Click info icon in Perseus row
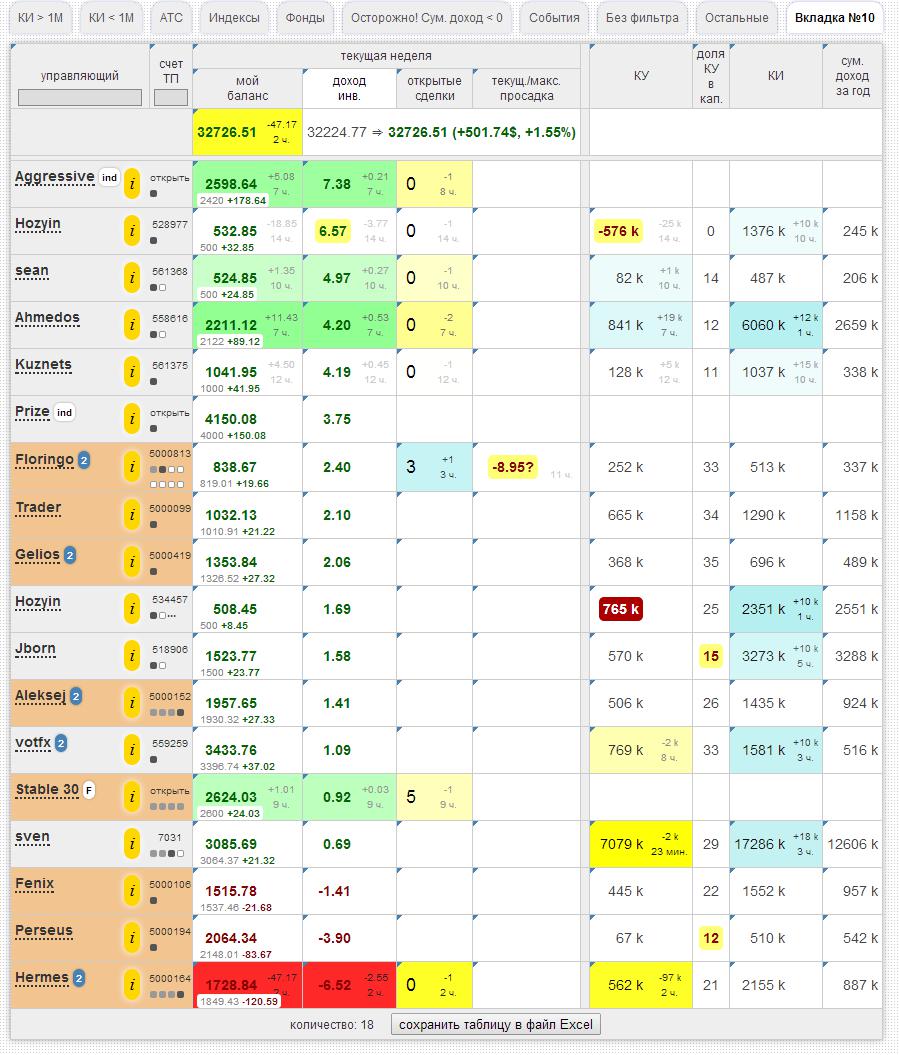Screen dimensions: 899x1055 pos(133,938)
